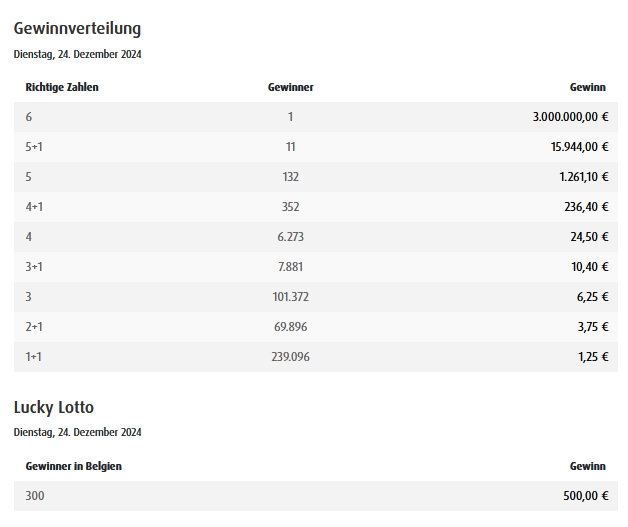Select the jackpot amount 3.000.000,00 €
The width and height of the screenshot is (628, 527).
pyautogui.click(x=570, y=117)
